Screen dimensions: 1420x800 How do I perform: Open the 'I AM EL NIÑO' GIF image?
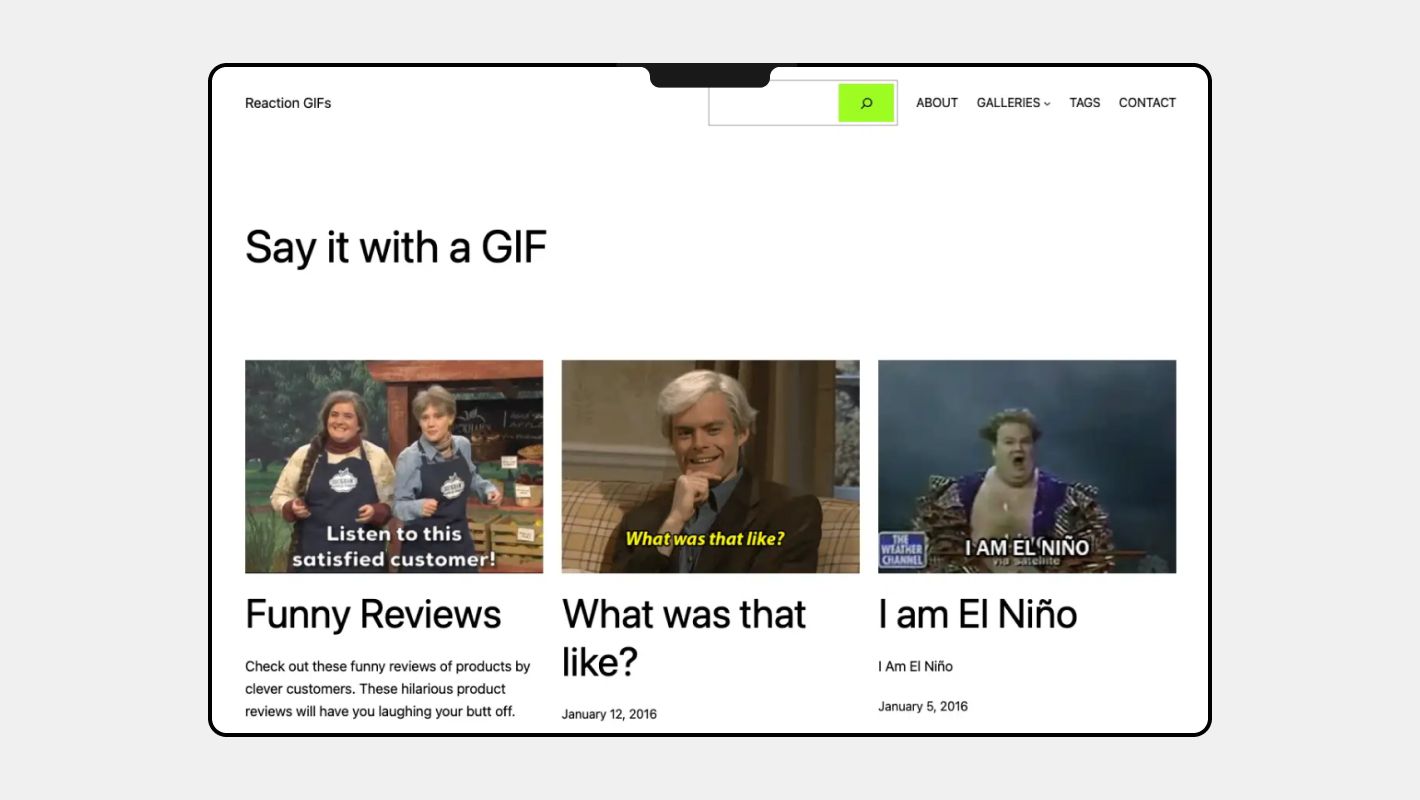tap(1027, 467)
